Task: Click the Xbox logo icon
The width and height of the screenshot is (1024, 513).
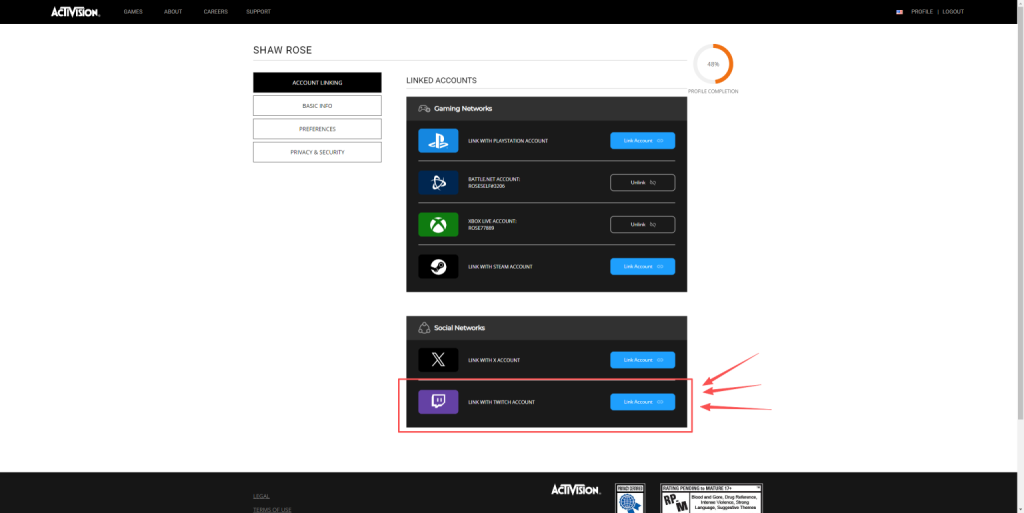Action: 438,225
